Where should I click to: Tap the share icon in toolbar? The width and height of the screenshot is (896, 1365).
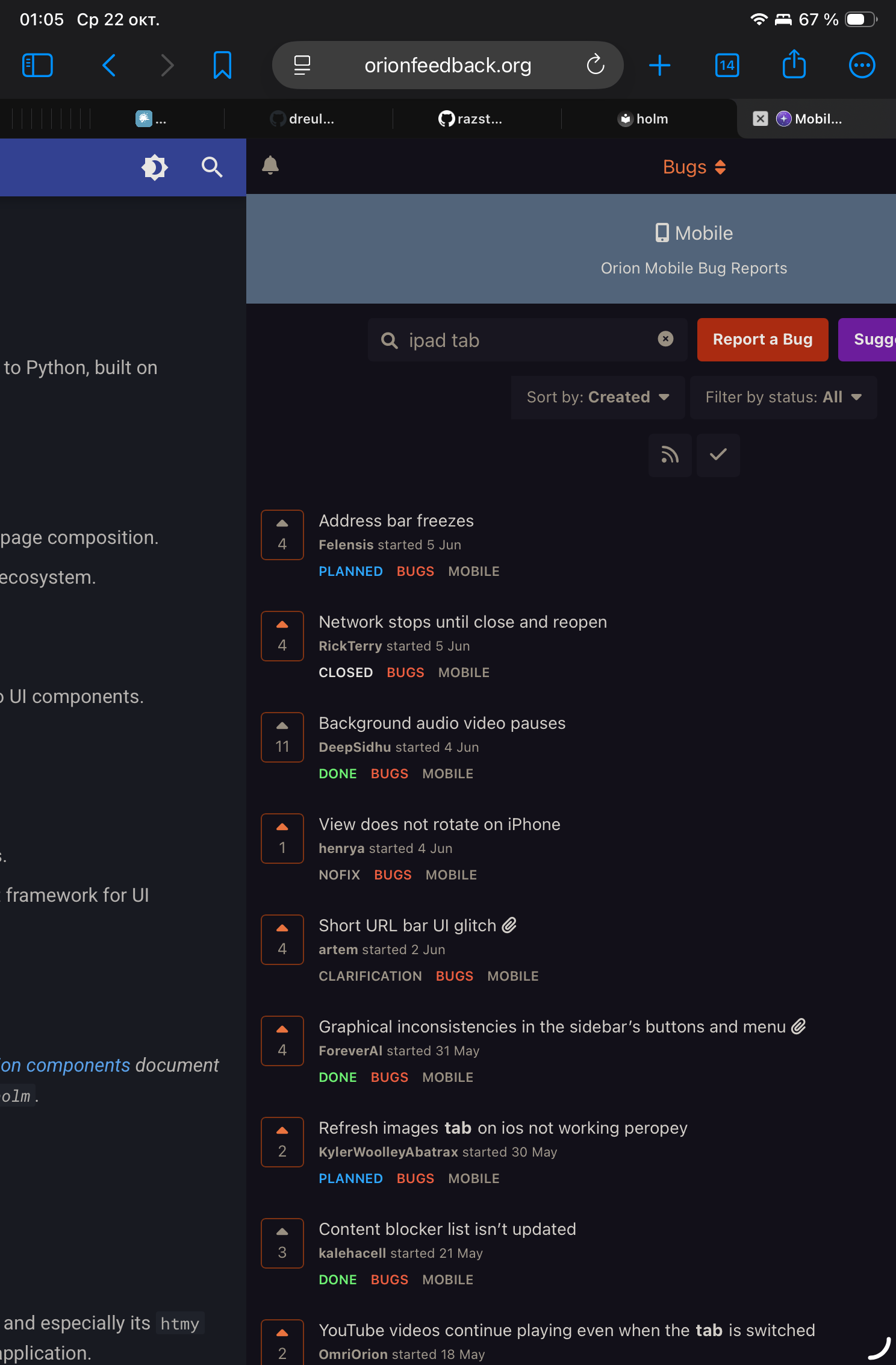pos(794,65)
